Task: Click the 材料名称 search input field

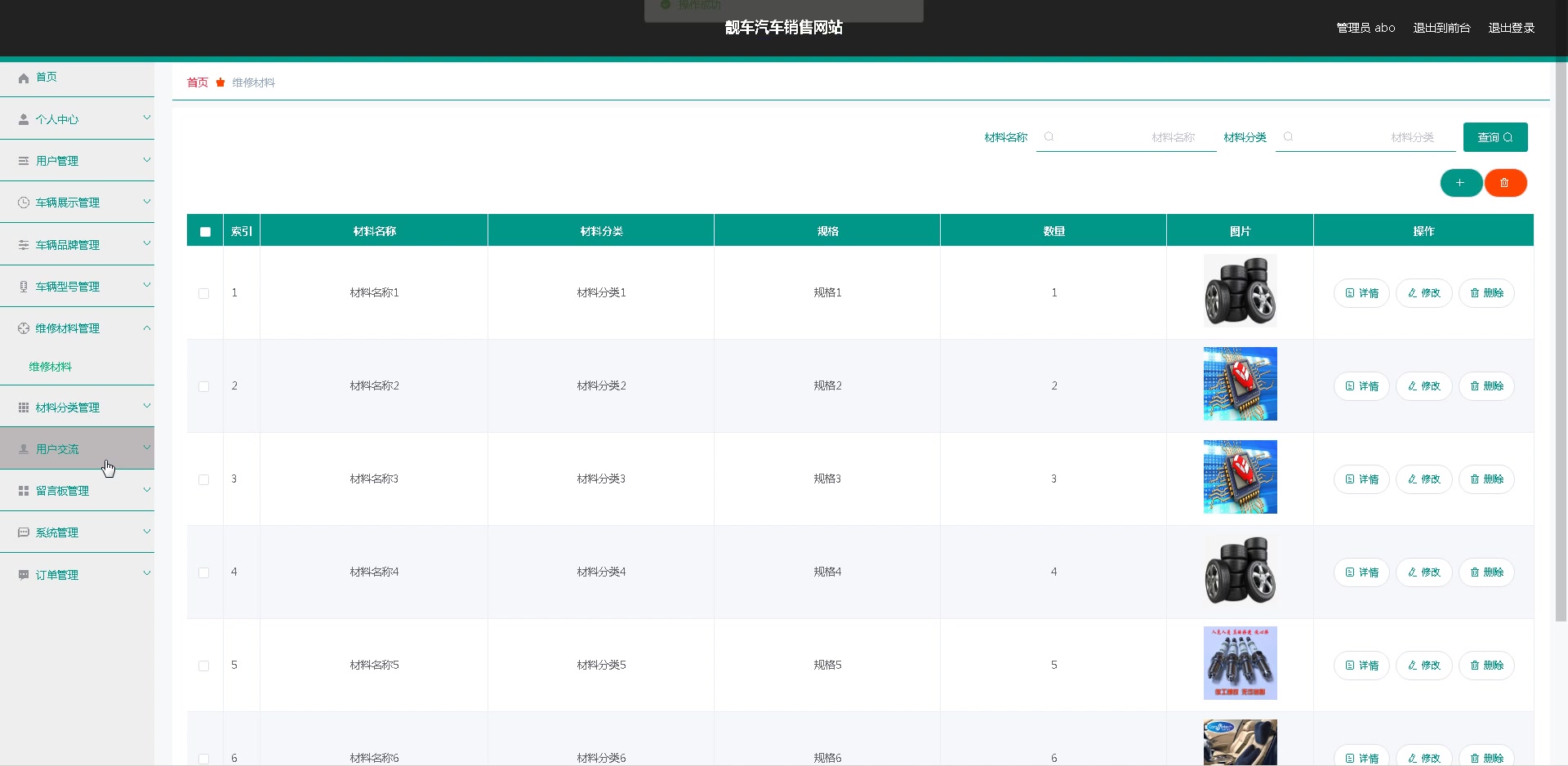Action: click(1126, 137)
